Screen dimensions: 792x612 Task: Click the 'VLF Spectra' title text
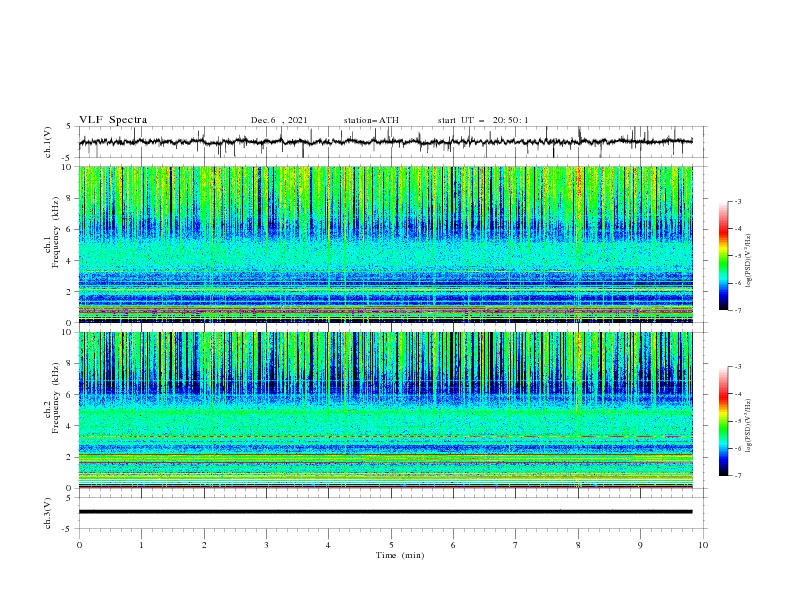113,120
